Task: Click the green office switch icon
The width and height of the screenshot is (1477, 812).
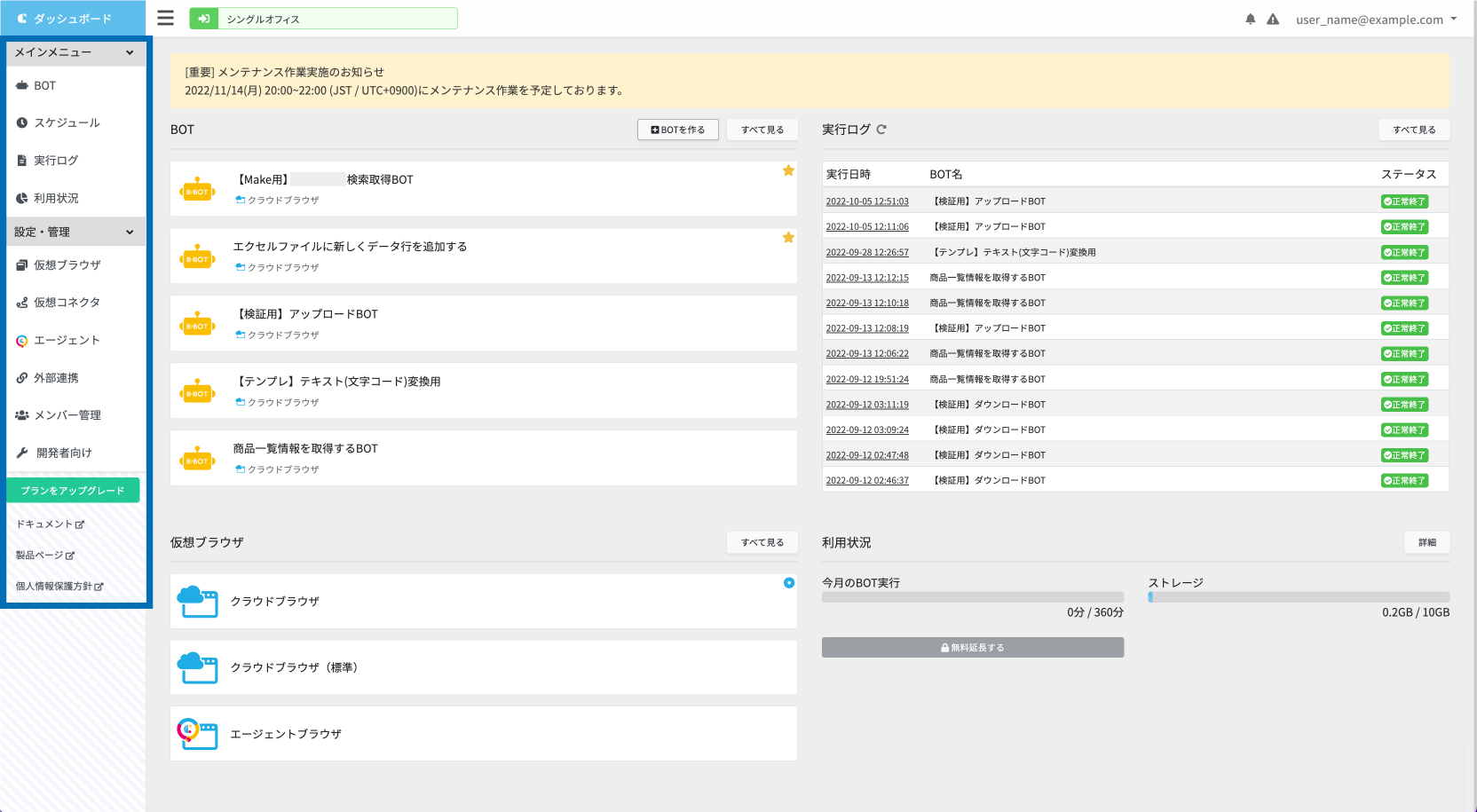Action: pyautogui.click(x=204, y=19)
